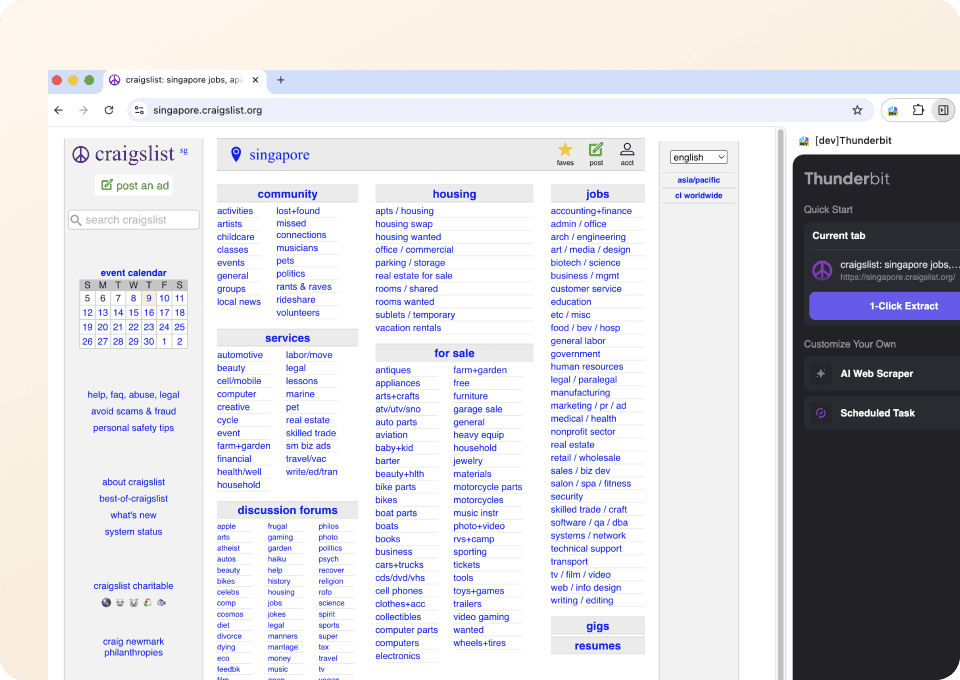Image resolution: width=960 pixels, height=680 pixels.
Task: Open the english language dropdown
Action: (x=699, y=157)
